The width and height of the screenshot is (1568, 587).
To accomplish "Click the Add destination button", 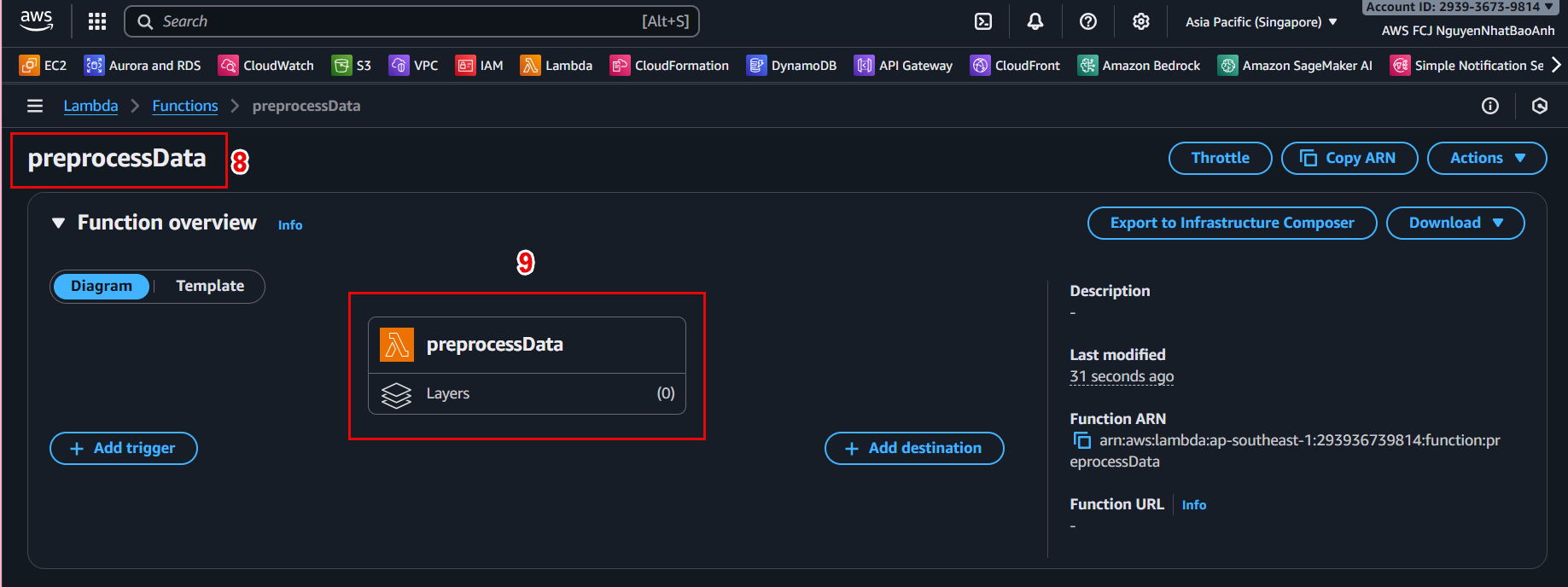I will 914,448.
